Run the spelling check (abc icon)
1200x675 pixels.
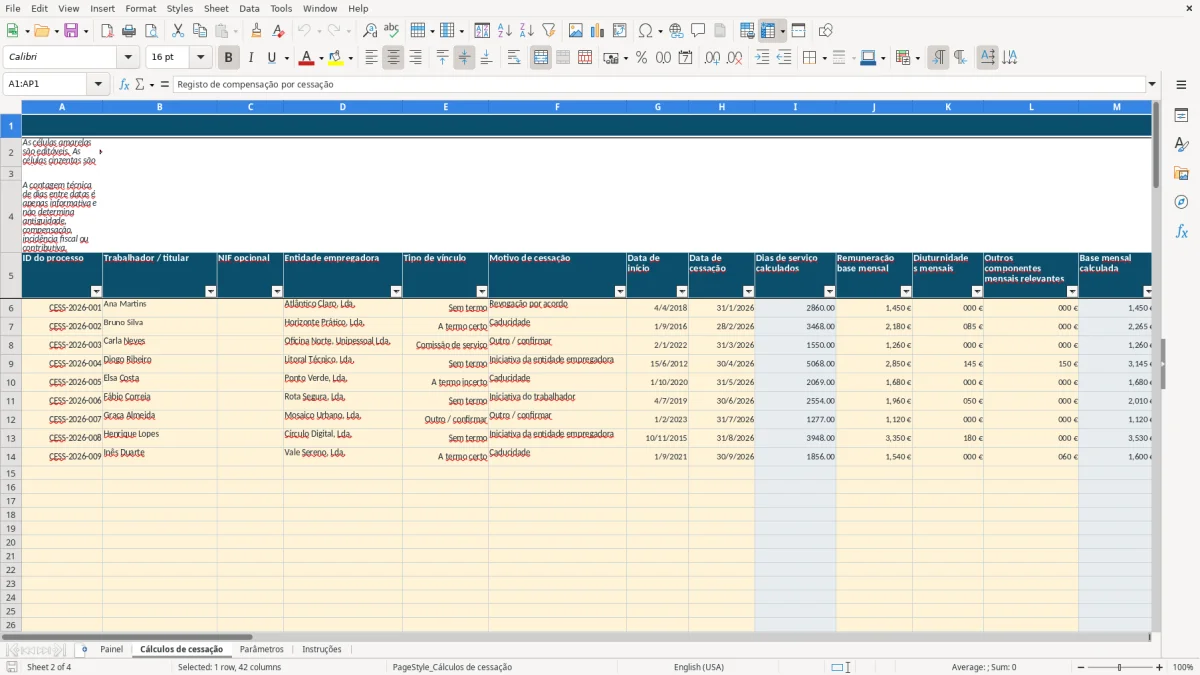[x=391, y=31]
